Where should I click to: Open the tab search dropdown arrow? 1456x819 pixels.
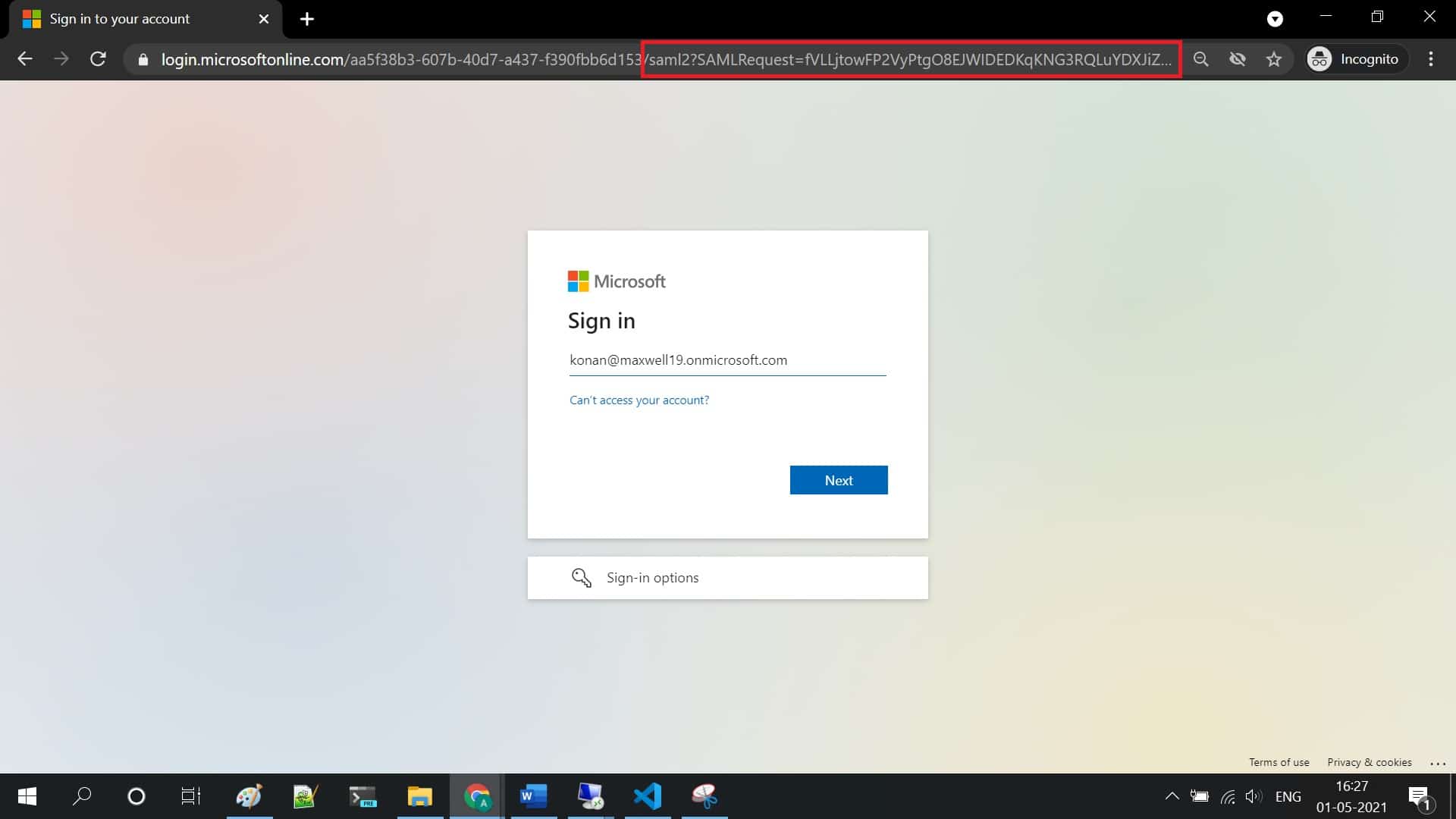pos(1276,19)
